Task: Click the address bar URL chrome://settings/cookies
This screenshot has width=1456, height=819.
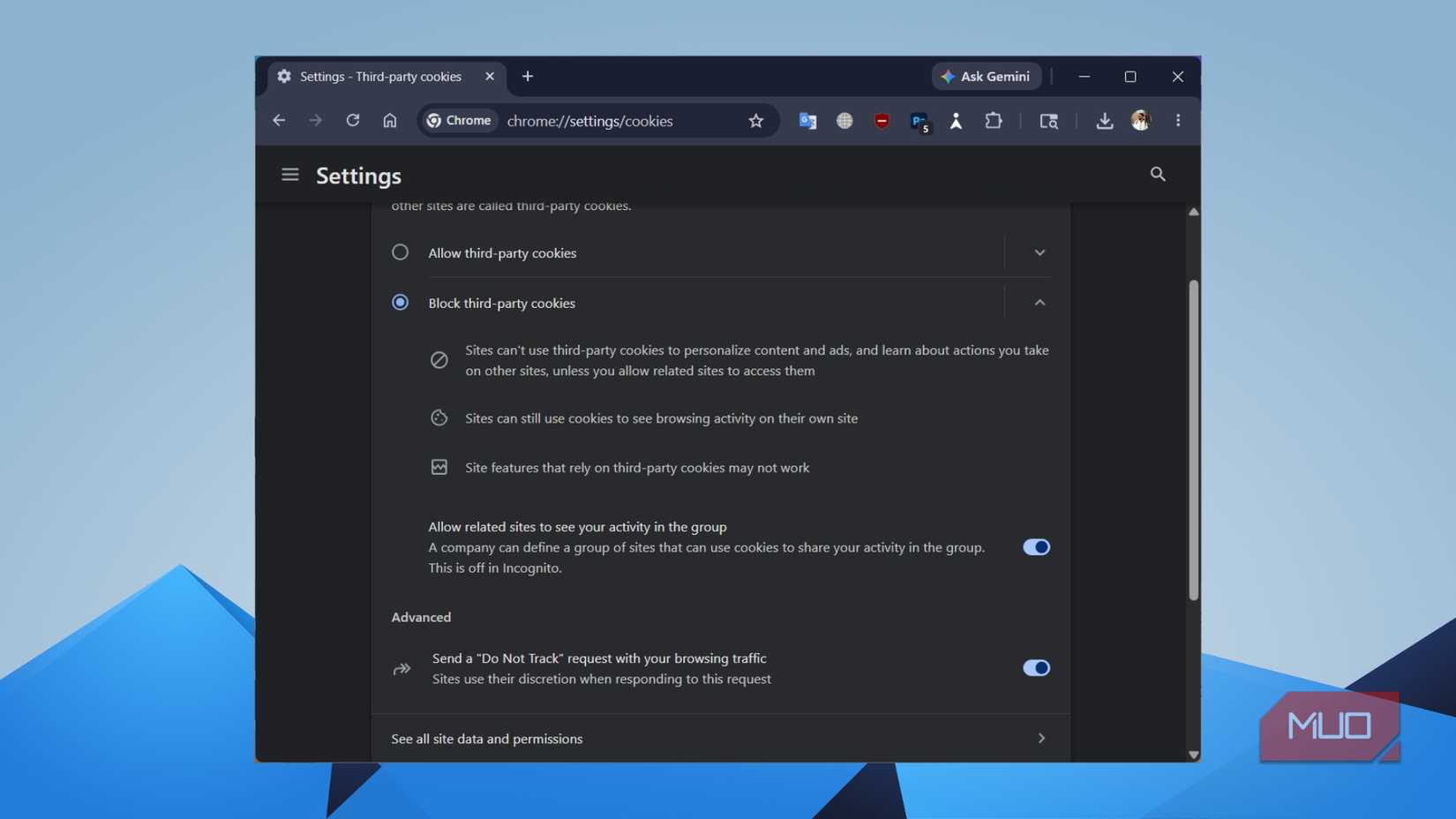Action: (x=590, y=121)
